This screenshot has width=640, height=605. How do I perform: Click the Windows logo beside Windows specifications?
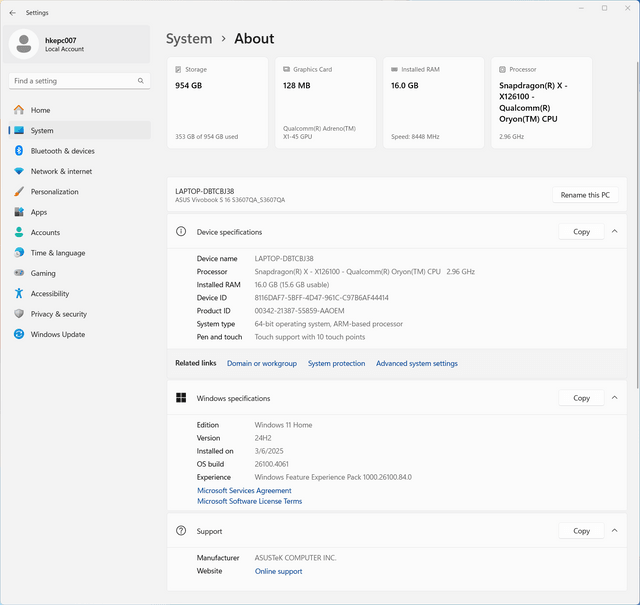(181, 398)
